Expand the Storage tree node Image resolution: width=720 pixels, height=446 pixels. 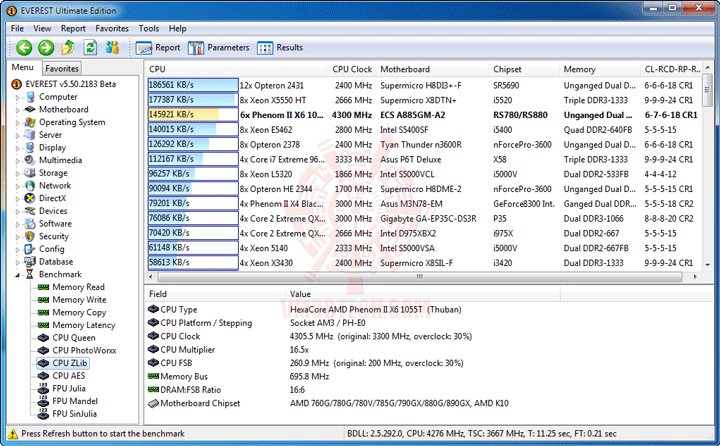(x=17, y=173)
